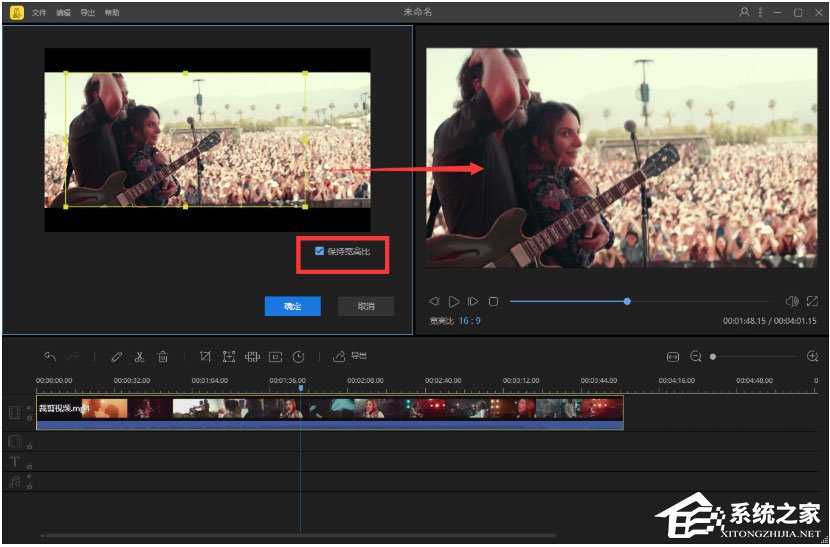Select the crop tool icon
830x547 pixels.
pos(205,356)
